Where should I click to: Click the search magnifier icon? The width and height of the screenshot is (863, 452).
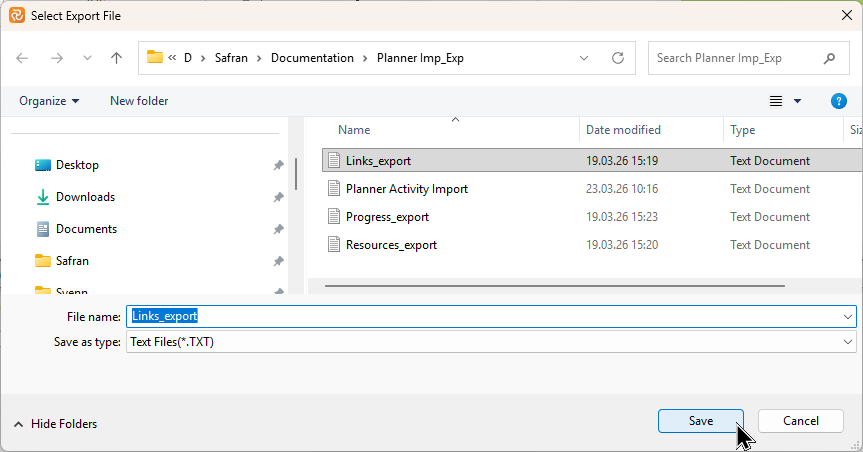[829, 58]
